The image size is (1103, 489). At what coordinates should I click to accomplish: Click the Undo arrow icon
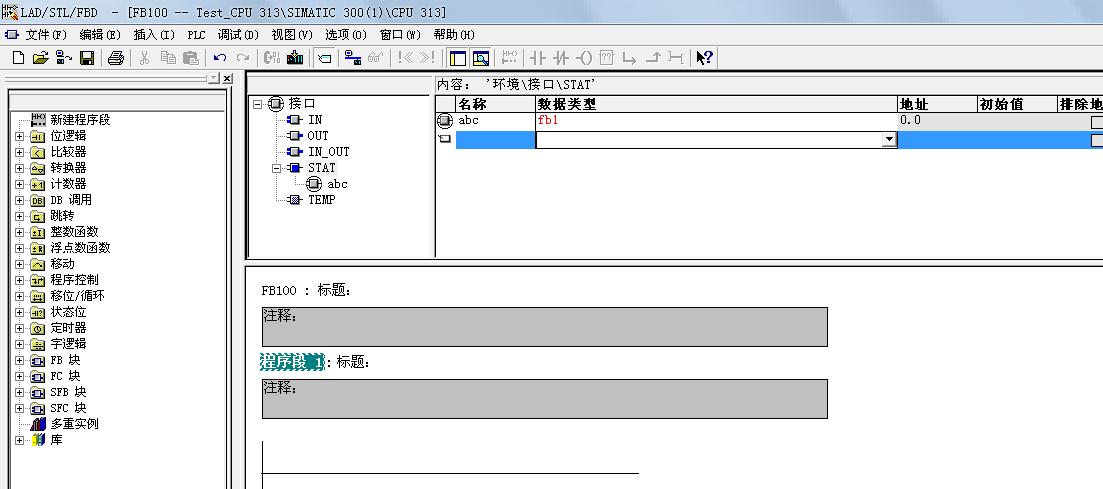pyautogui.click(x=220, y=58)
